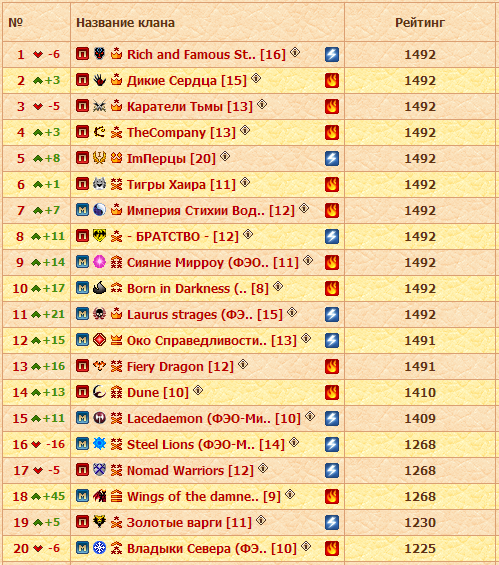Open the Fiery Dragon [12] clan page
This screenshot has height=565, width=499.
[x=180, y=367]
